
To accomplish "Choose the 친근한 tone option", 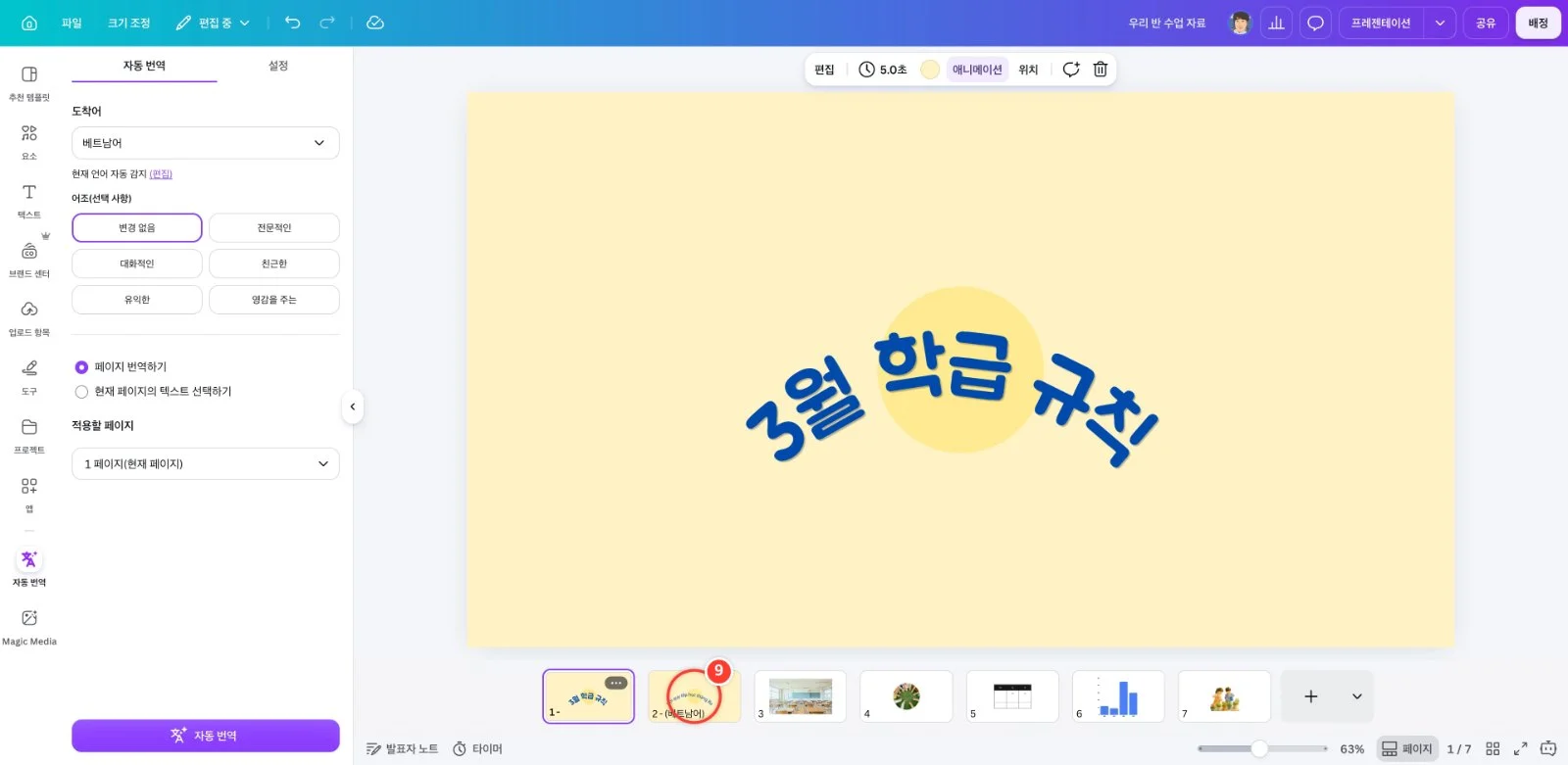I will click(274, 263).
